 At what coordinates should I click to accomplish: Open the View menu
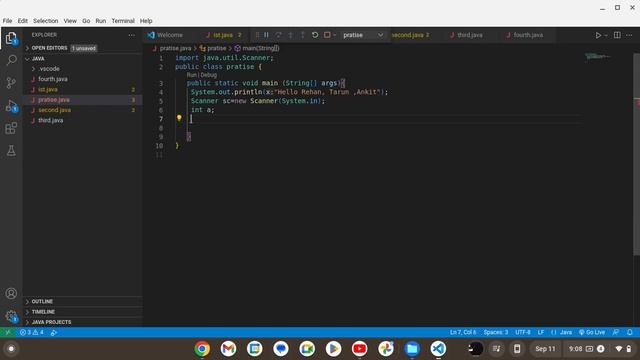(x=70, y=21)
